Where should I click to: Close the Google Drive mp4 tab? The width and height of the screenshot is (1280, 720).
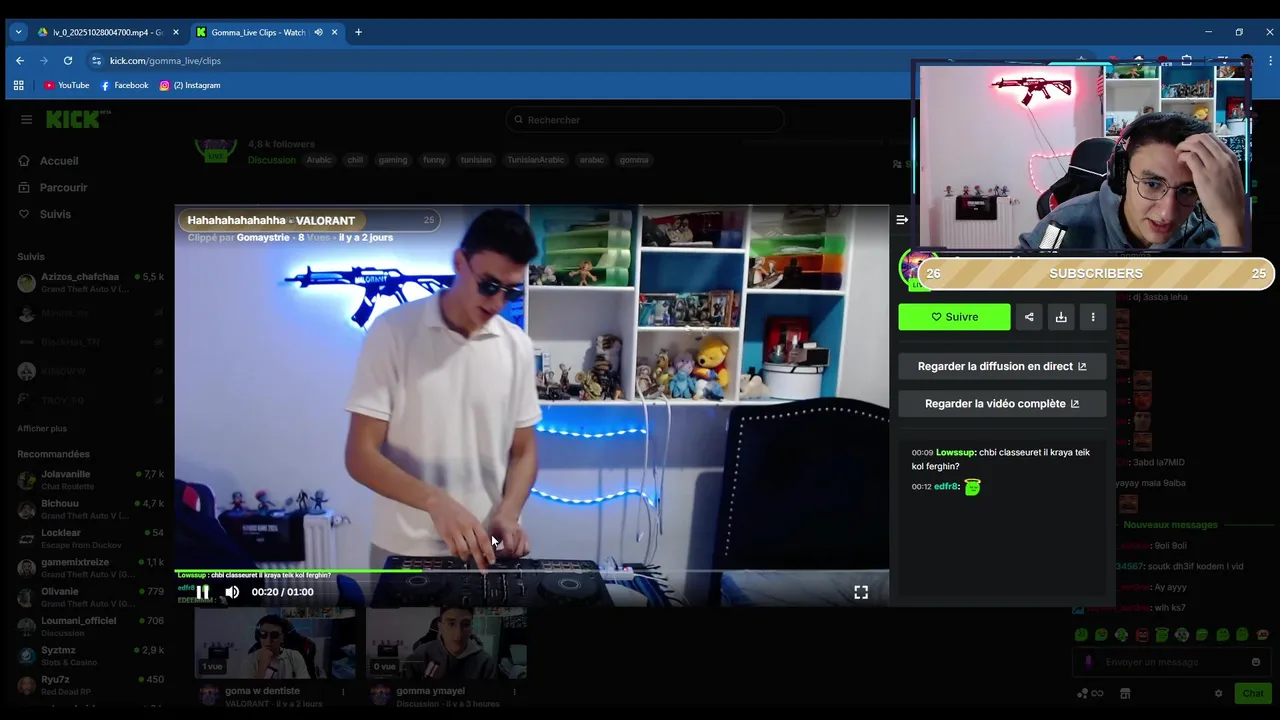(176, 32)
